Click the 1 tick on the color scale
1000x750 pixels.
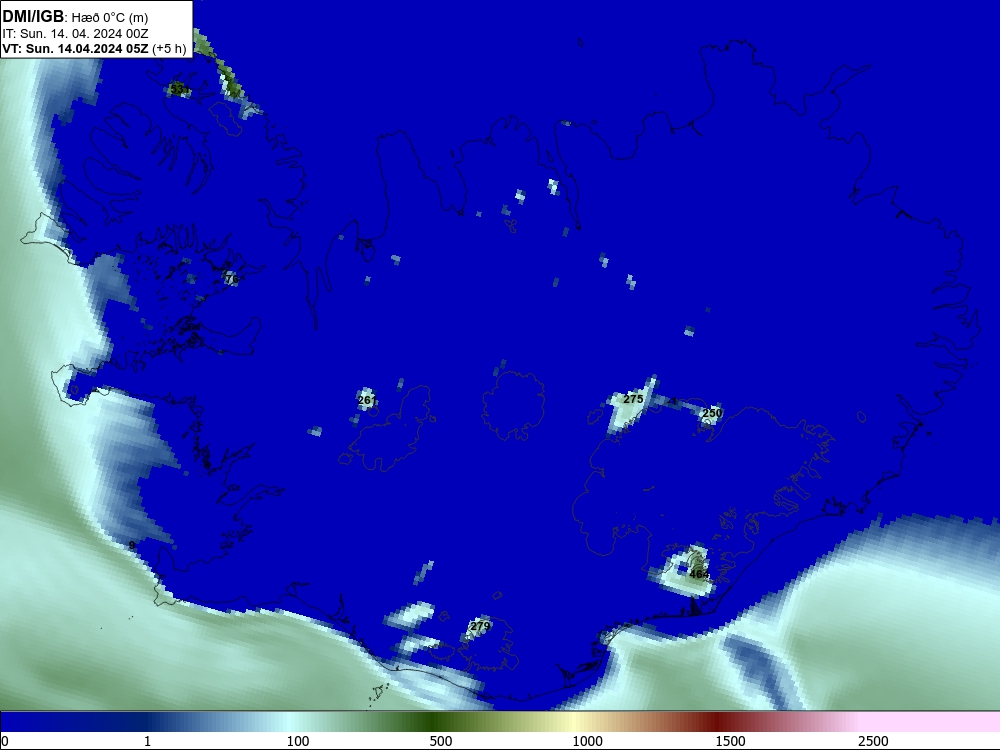[147, 741]
